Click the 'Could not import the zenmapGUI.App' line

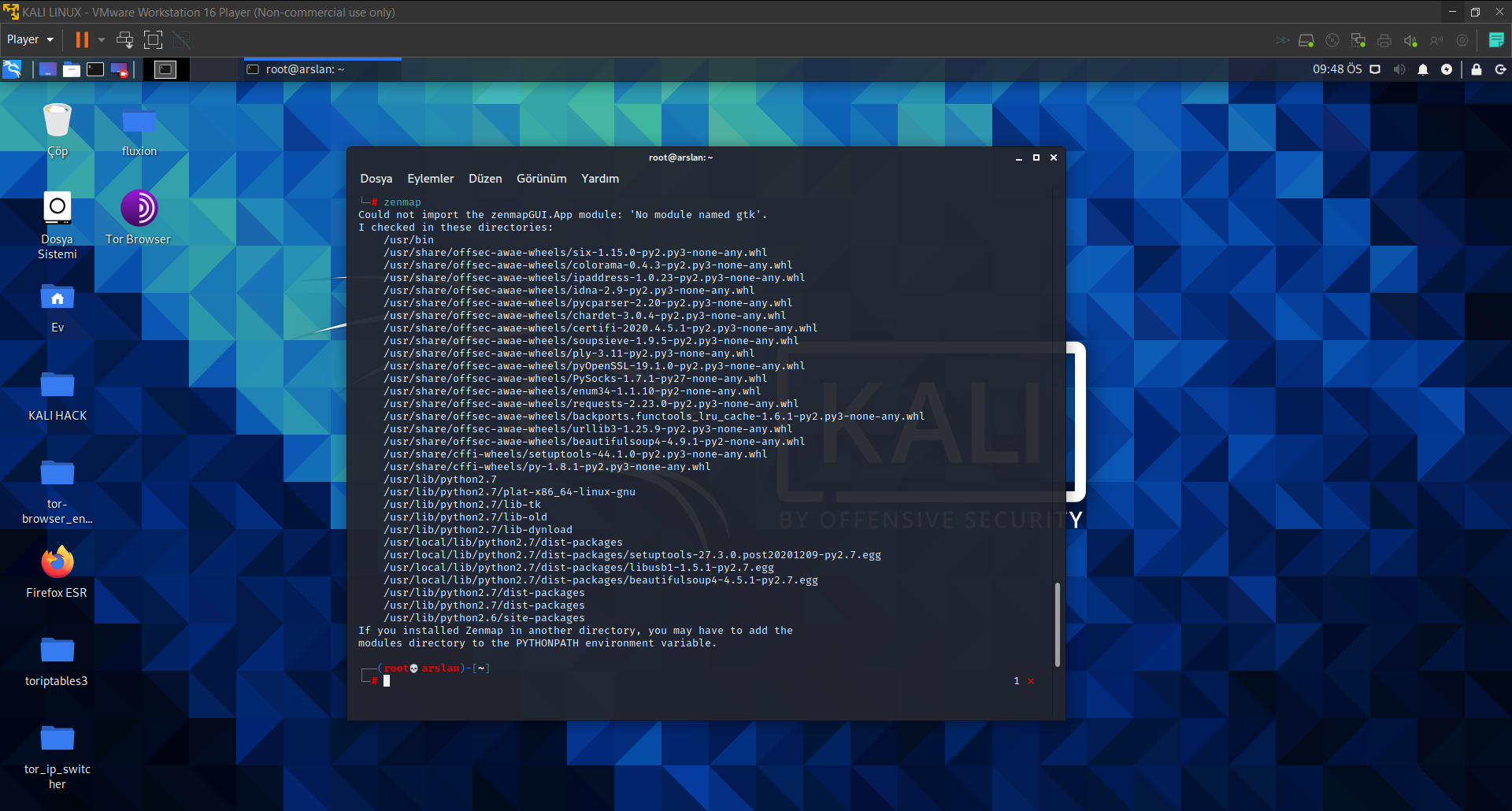coord(562,215)
